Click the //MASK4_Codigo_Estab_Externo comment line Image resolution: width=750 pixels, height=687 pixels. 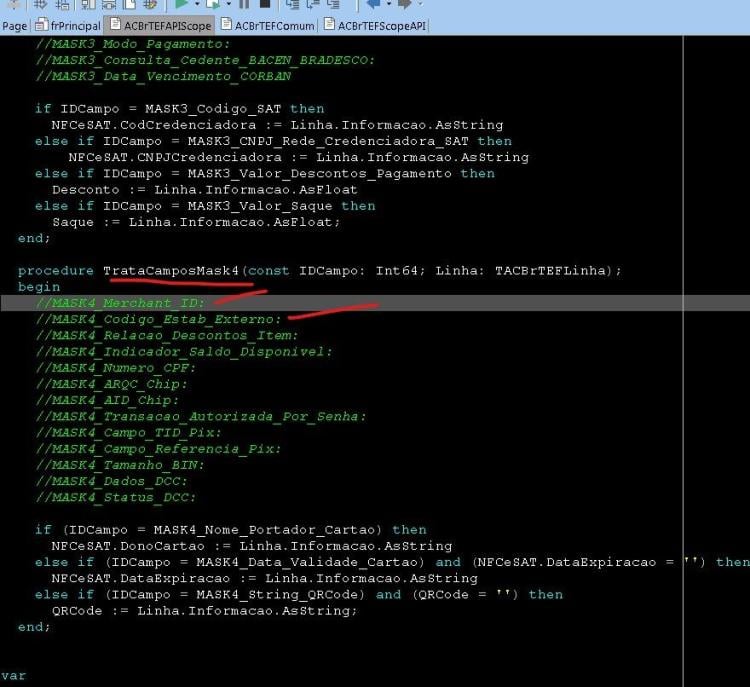158,319
